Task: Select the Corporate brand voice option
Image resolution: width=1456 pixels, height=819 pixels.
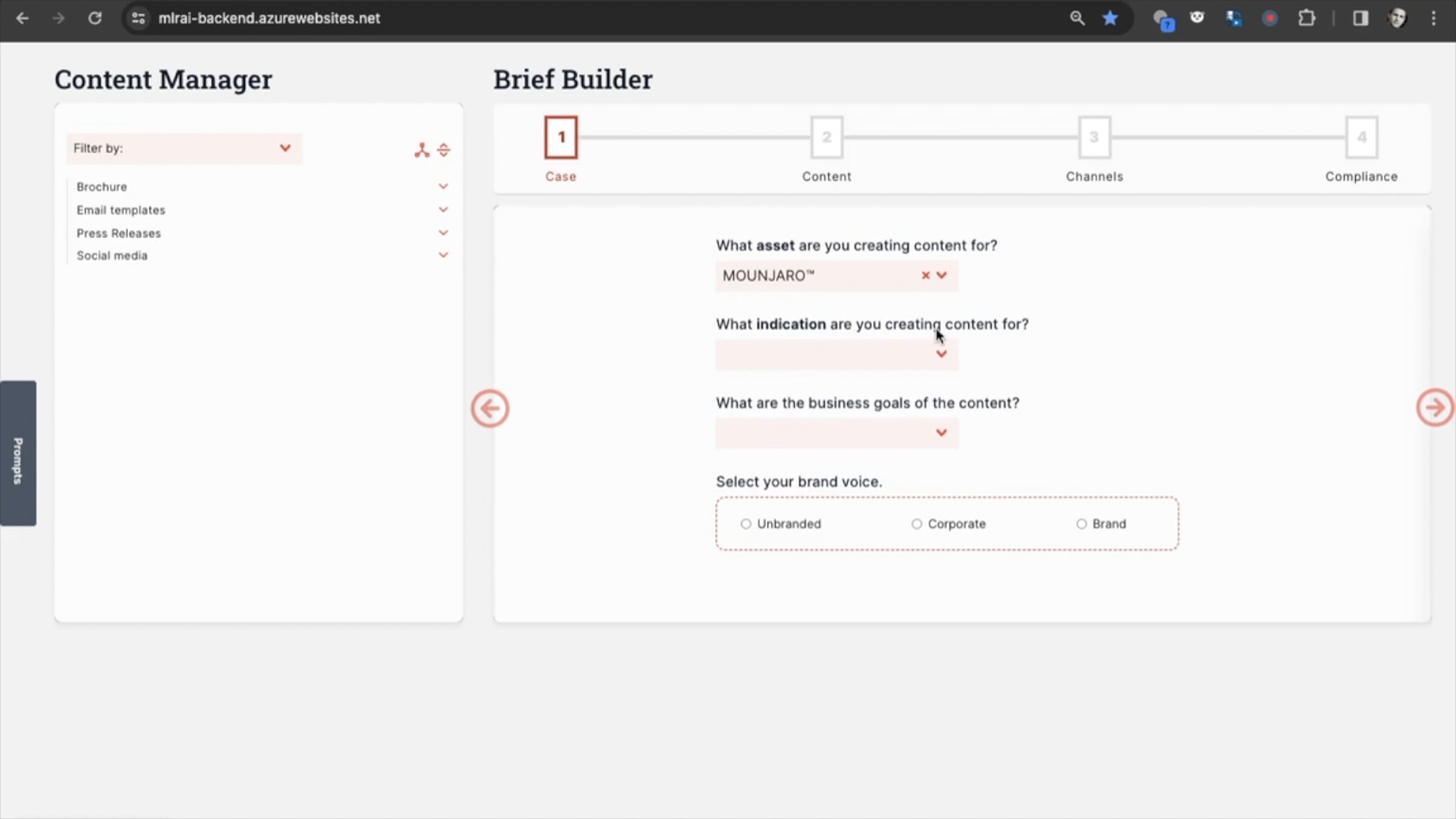Action: coord(916,524)
